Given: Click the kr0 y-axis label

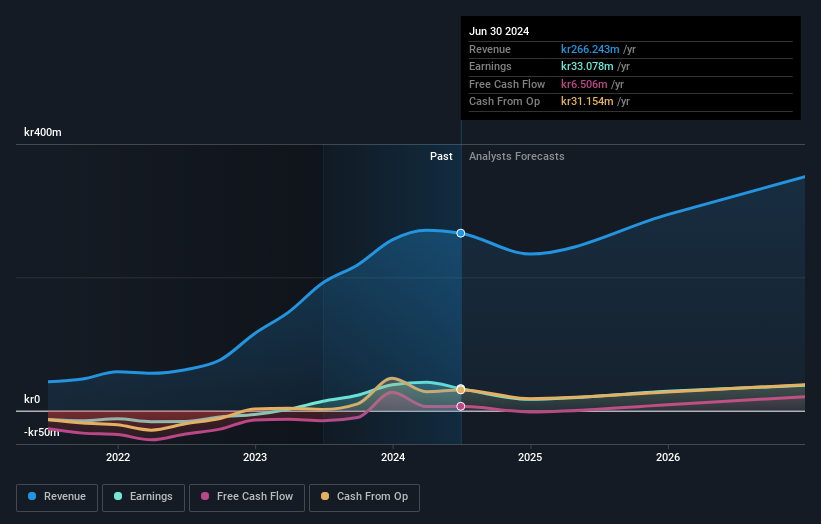Looking at the screenshot, I should tap(32, 399).
